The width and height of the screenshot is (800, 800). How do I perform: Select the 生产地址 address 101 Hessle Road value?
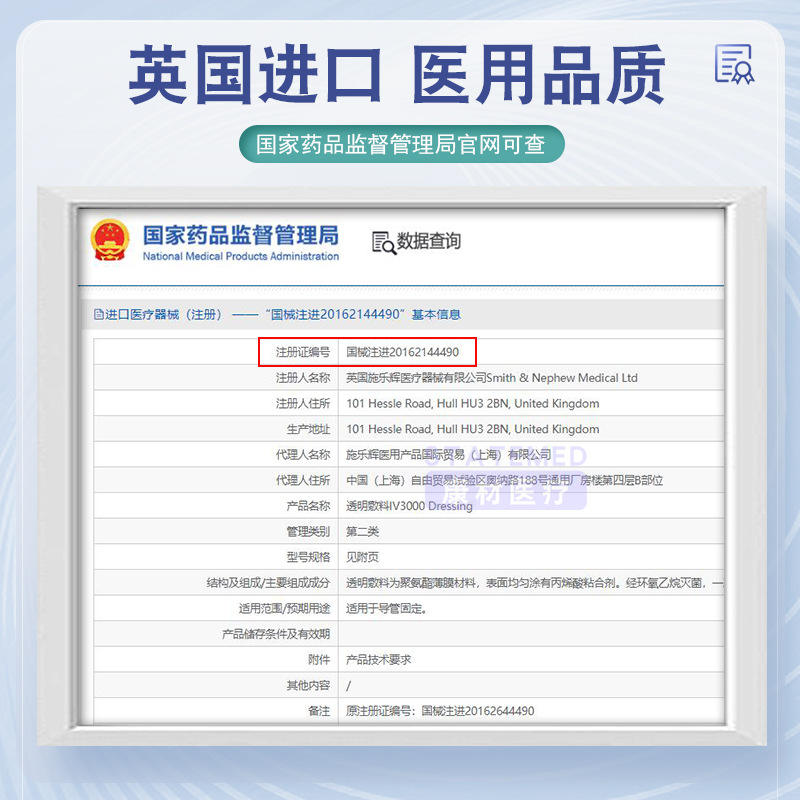(x=472, y=429)
